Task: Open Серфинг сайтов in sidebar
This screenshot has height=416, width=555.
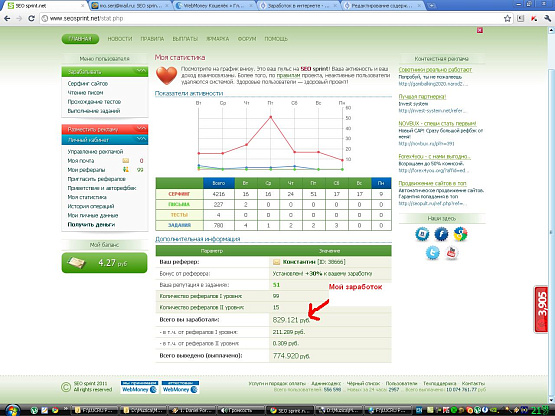Action: [88, 84]
